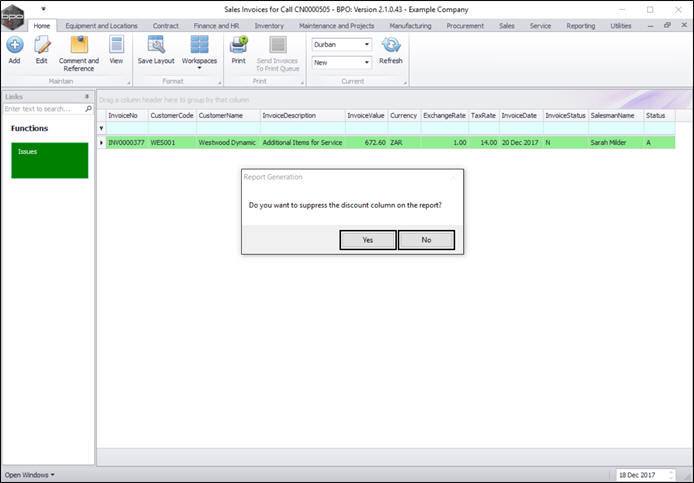Viewport: 694px width, 483px height.
Task: Open the New status dropdown
Action: point(367,62)
